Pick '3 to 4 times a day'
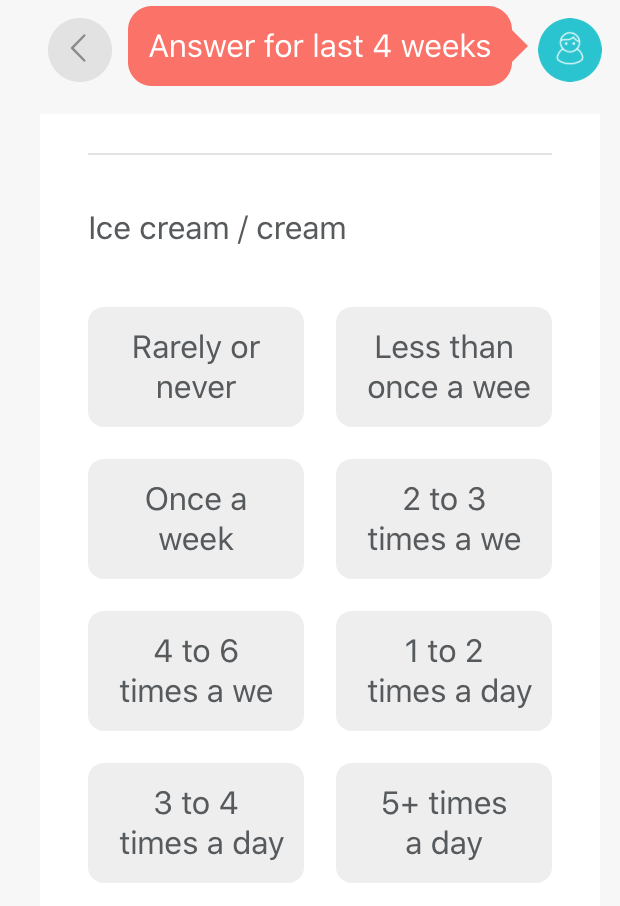620x906 pixels. coord(196,823)
